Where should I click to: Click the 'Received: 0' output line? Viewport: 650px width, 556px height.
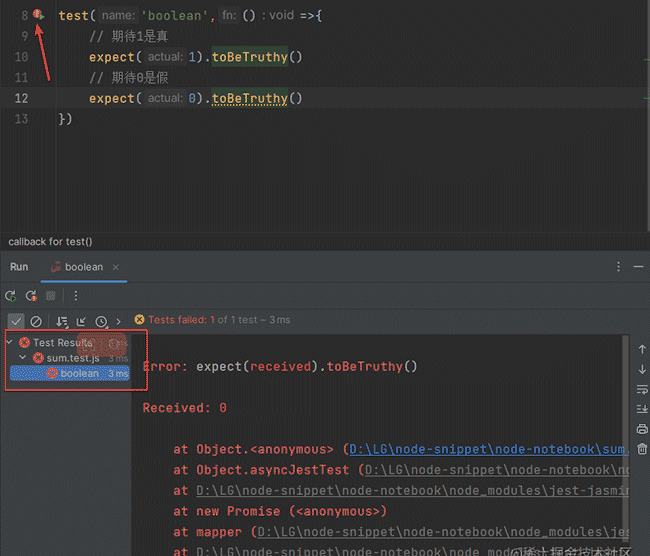pyautogui.click(x=184, y=408)
